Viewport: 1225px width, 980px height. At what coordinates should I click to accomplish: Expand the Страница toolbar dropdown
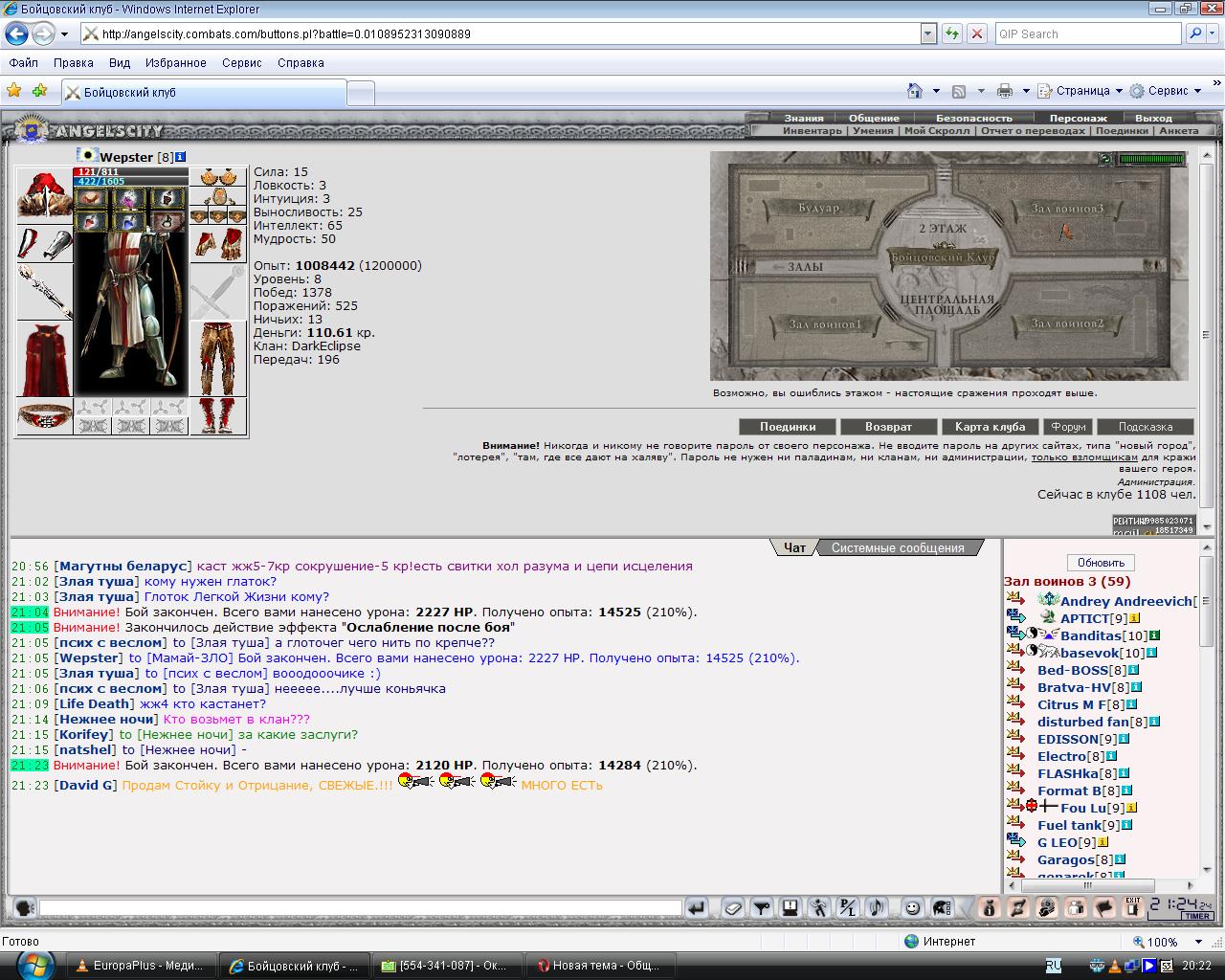[x=1119, y=91]
